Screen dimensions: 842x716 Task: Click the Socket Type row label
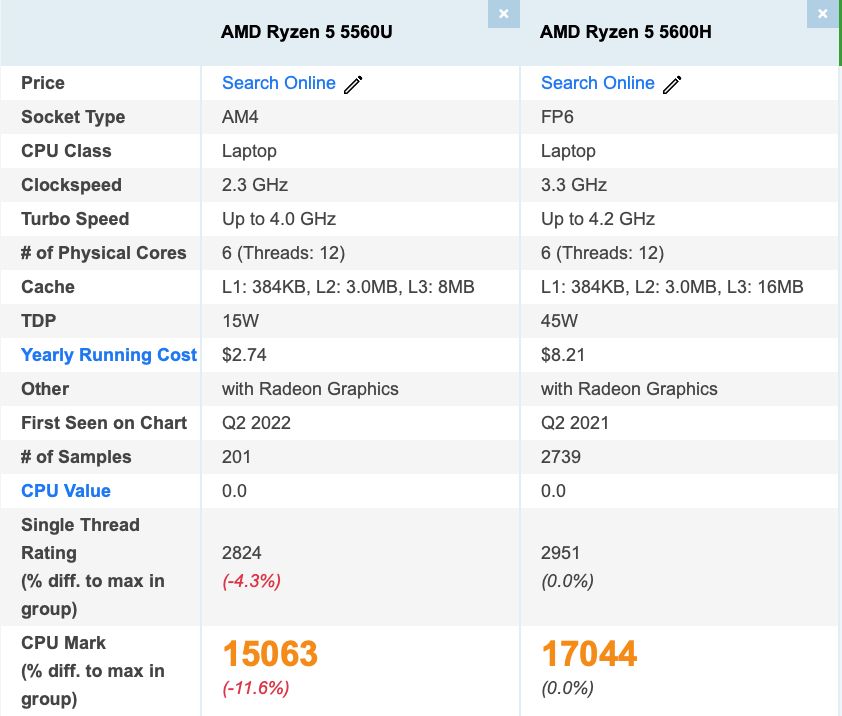[x=73, y=117]
